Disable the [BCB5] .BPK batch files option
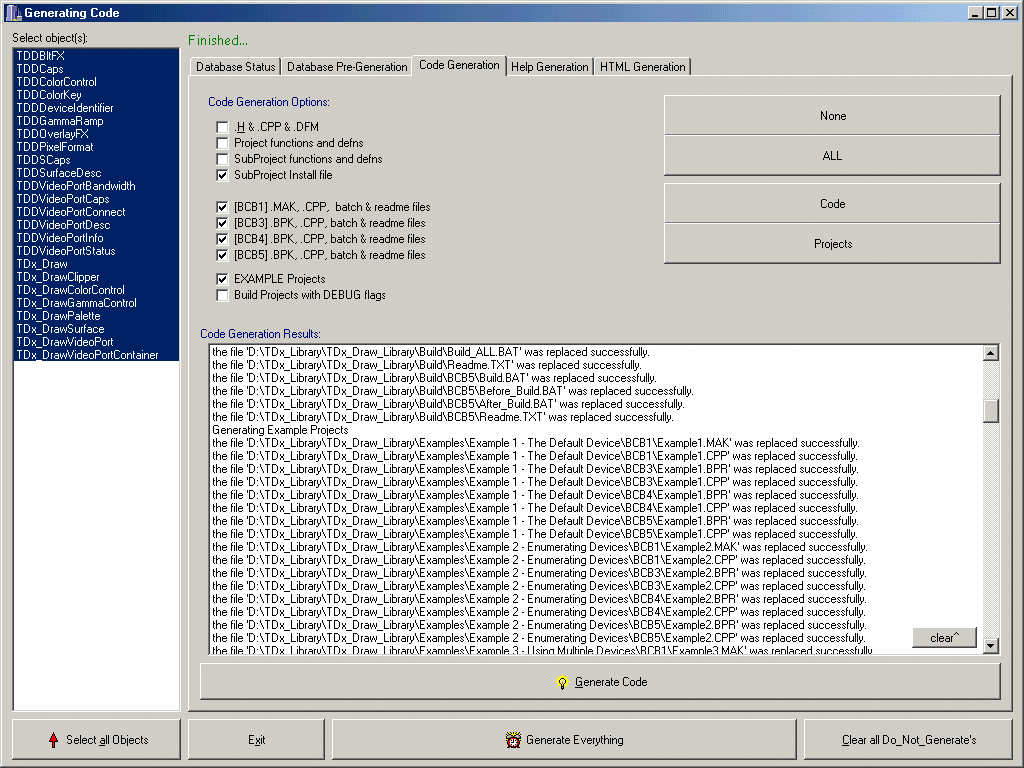This screenshot has height=768, width=1024. [x=222, y=255]
